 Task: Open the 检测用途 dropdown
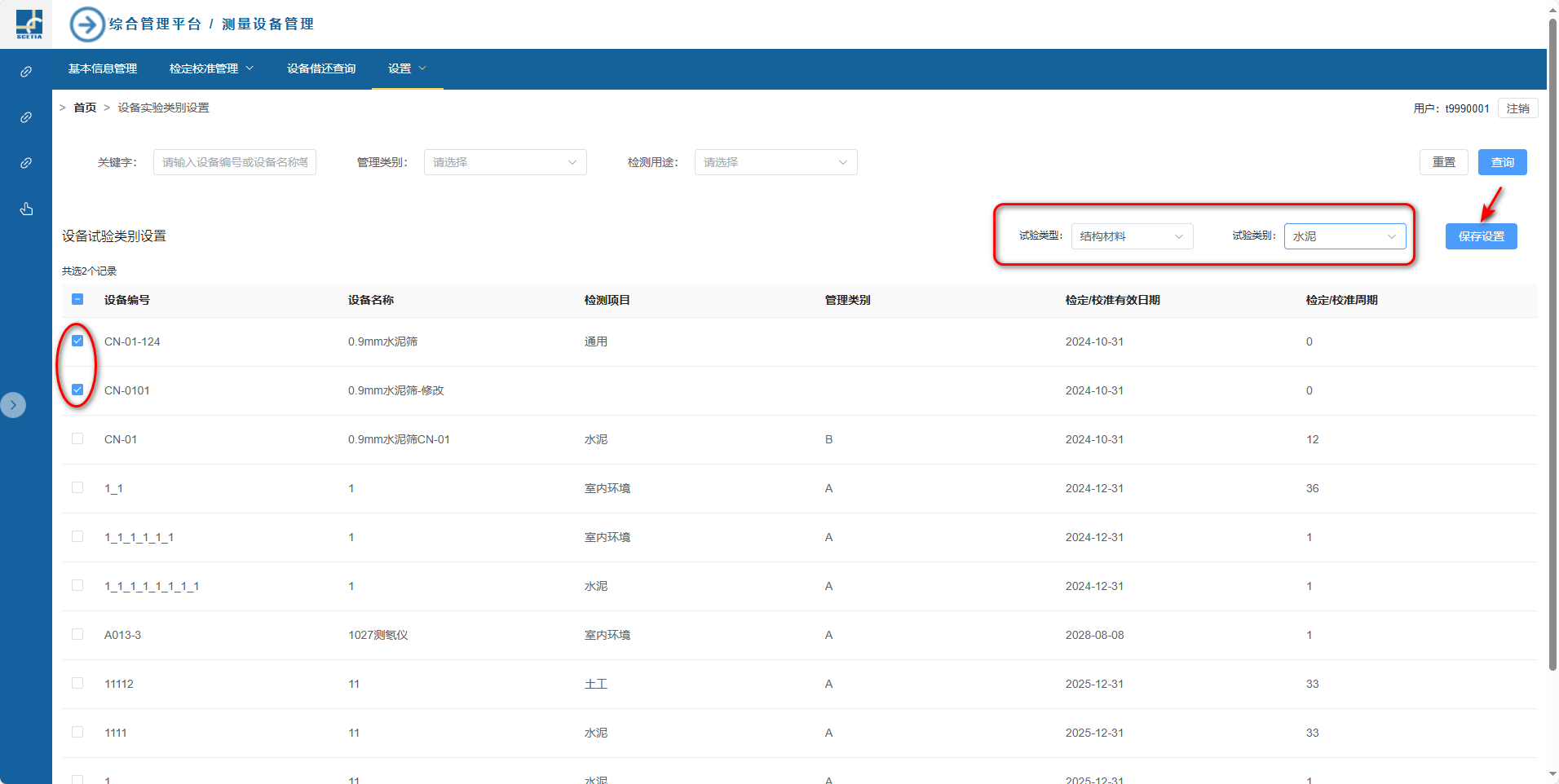click(x=775, y=162)
